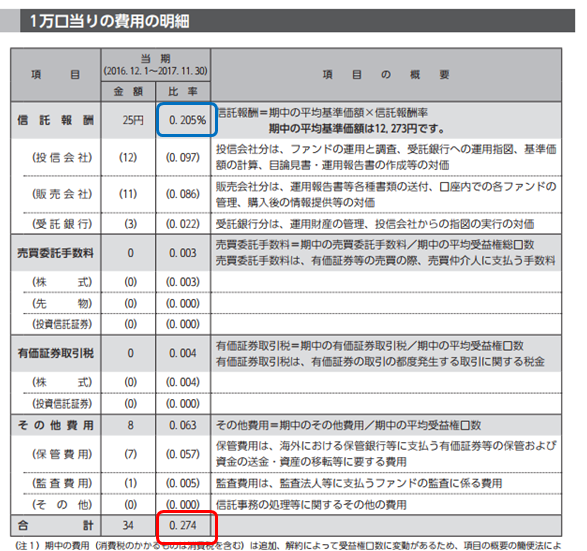Select the '有価証券取引税' row label
587x551 pixels.
coord(55,353)
